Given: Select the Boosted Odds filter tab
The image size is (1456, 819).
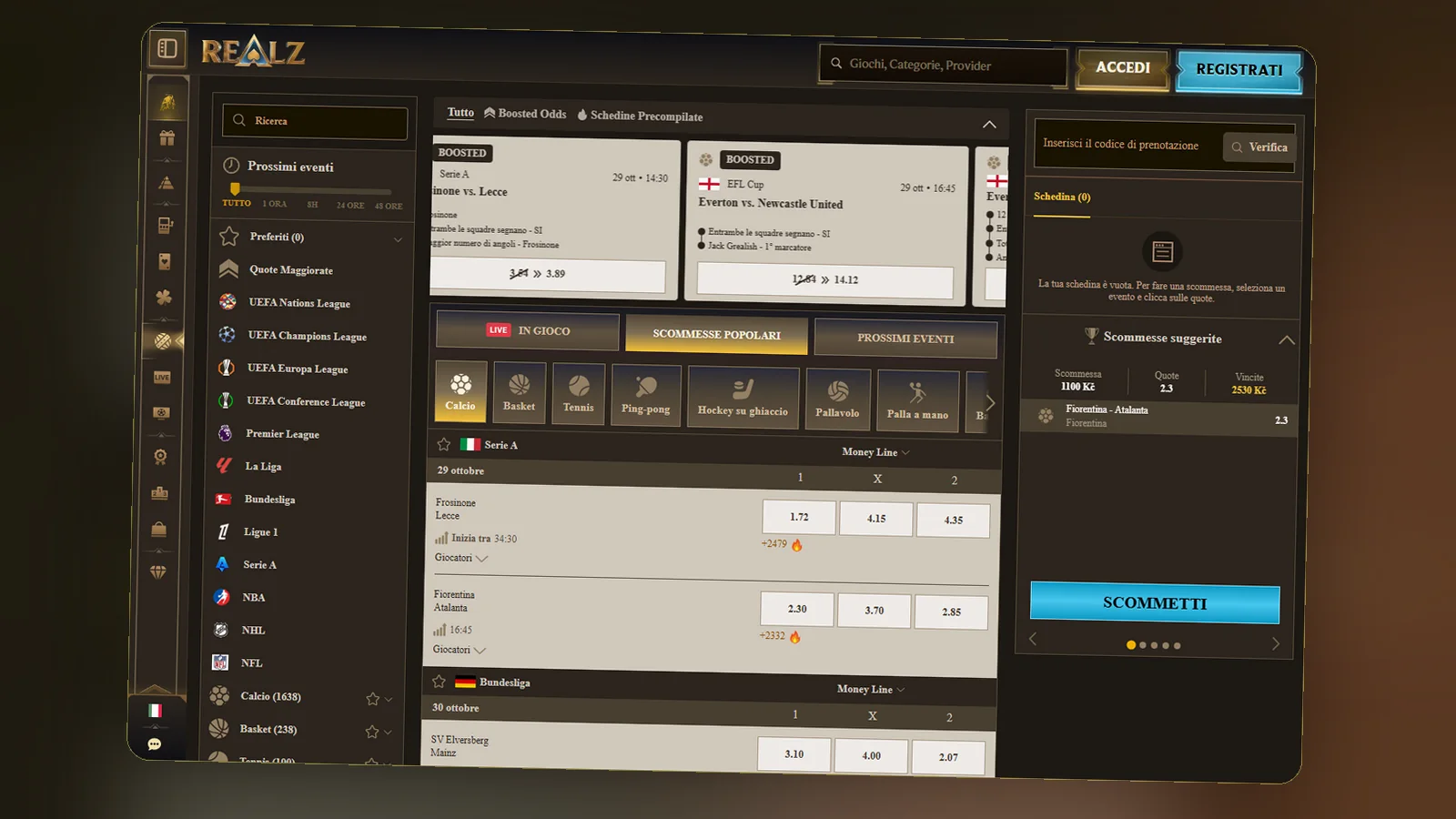Looking at the screenshot, I should point(525,114).
